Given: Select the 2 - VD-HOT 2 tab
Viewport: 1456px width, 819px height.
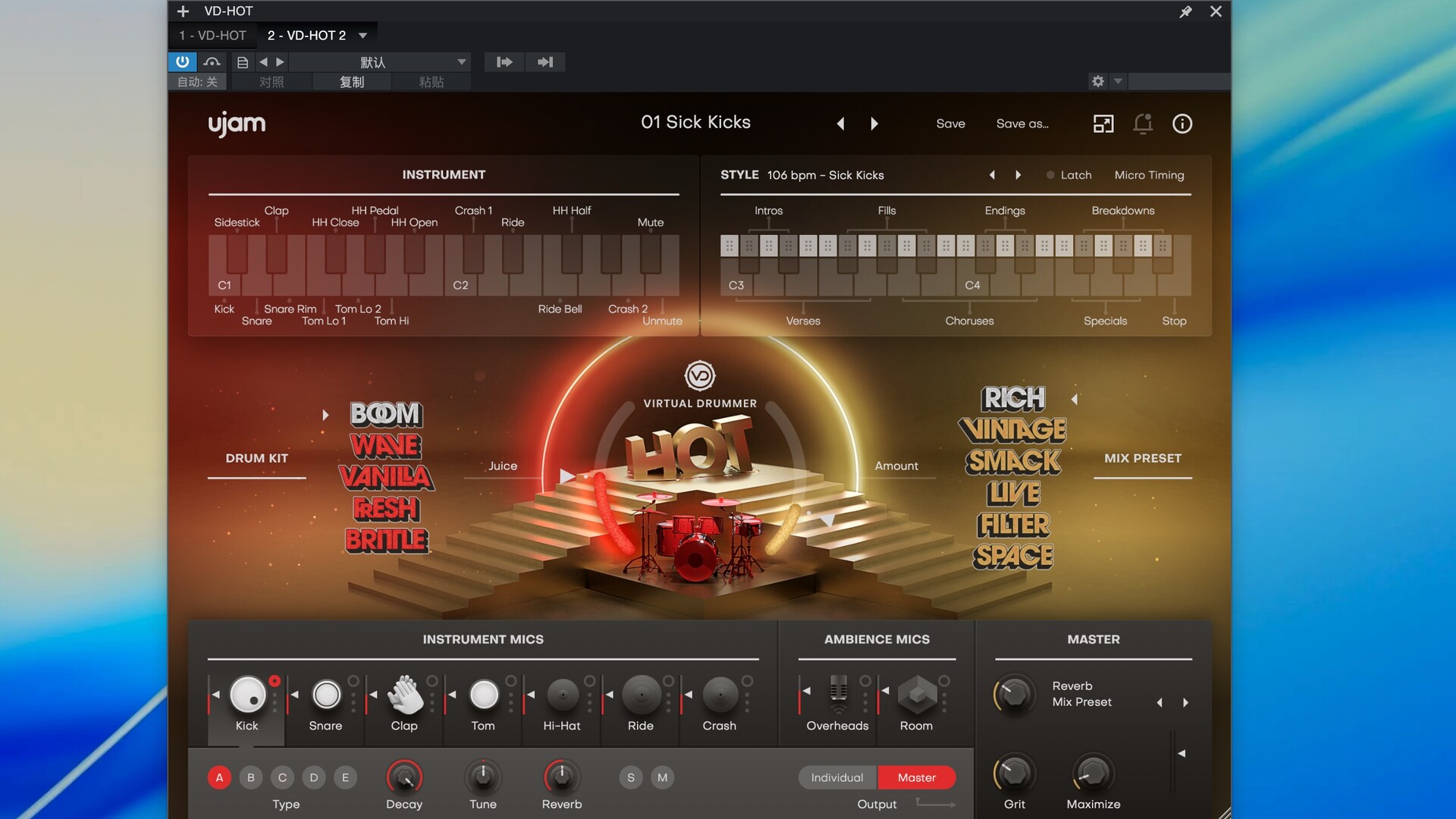Looking at the screenshot, I should click(x=306, y=36).
